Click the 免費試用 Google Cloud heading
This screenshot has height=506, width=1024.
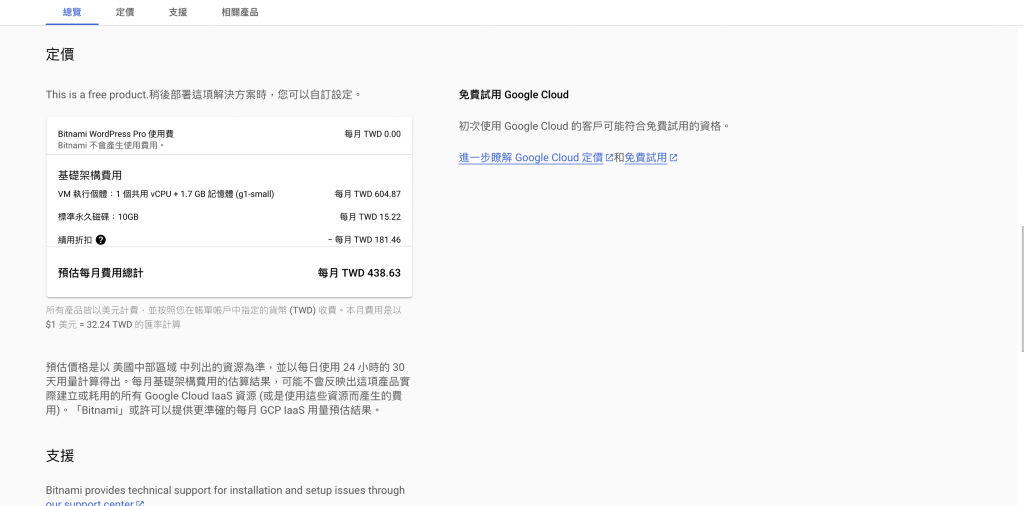513,95
